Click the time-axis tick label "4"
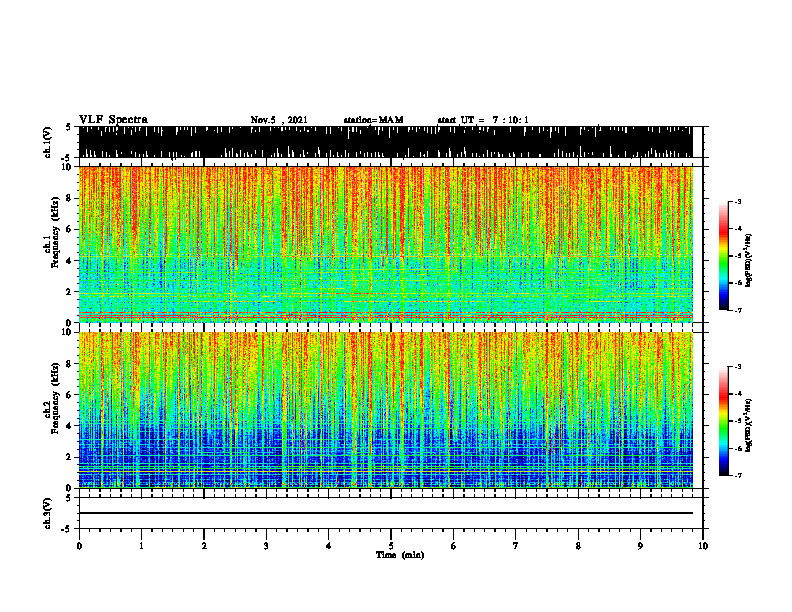 click(x=329, y=546)
